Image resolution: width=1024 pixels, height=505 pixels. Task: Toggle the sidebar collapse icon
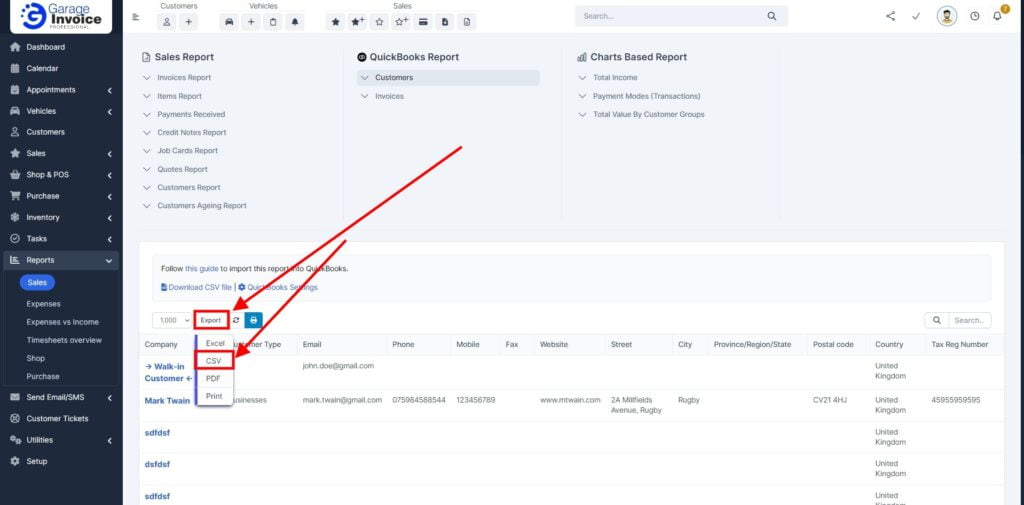pos(136,17)
